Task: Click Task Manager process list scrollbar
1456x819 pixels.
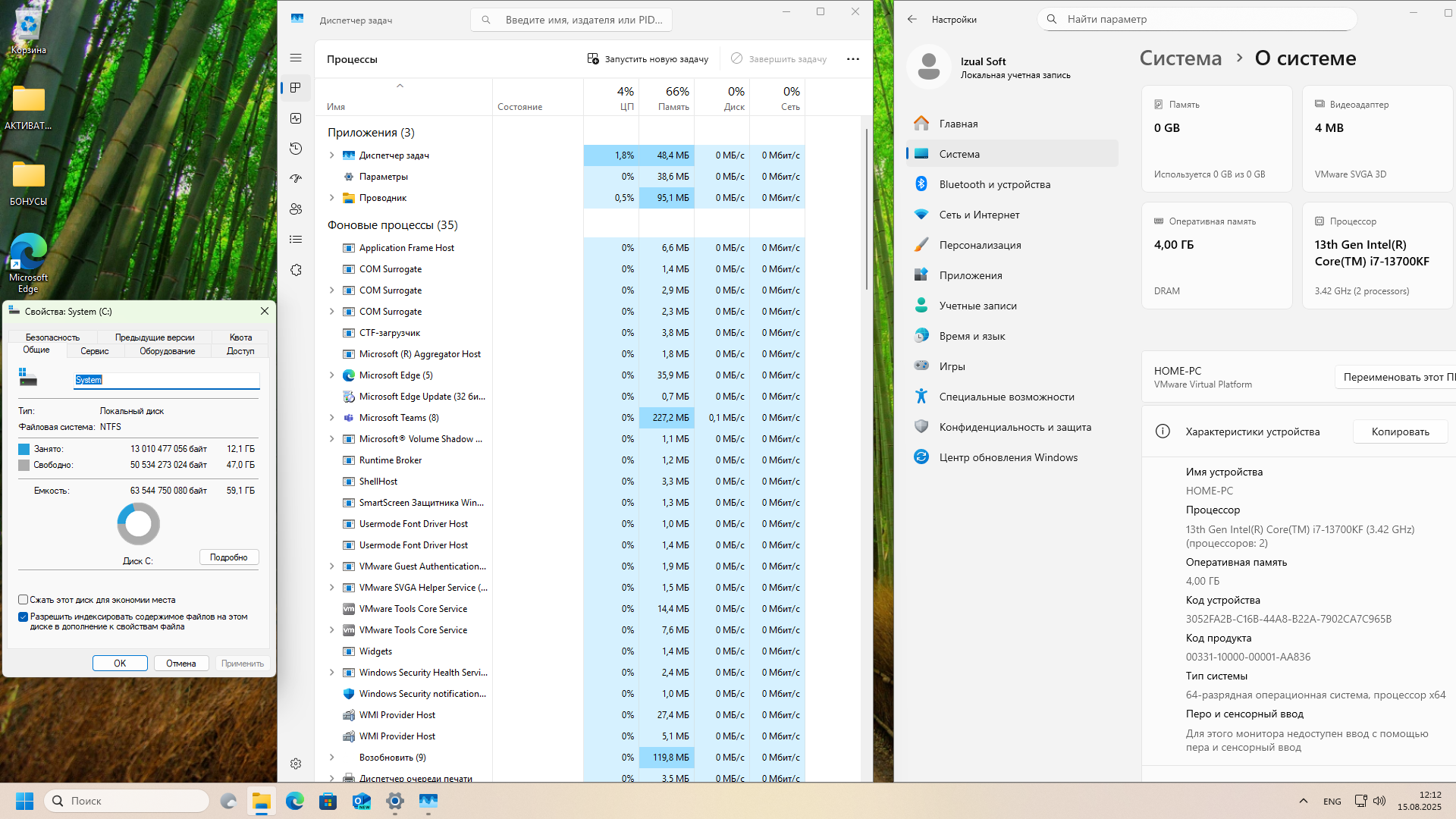Action: 867,209
